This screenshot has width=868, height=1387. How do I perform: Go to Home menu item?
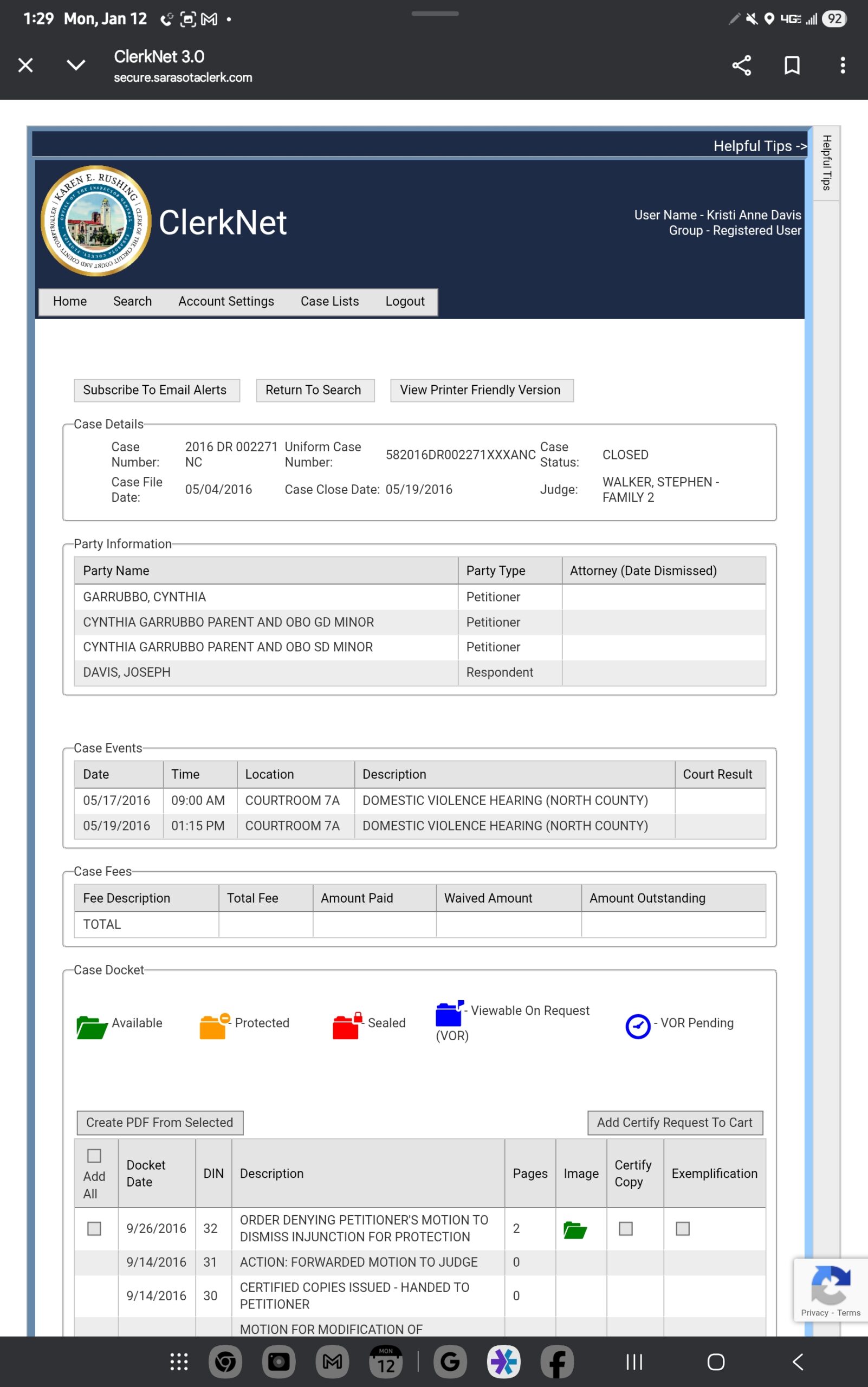(69, 301)
